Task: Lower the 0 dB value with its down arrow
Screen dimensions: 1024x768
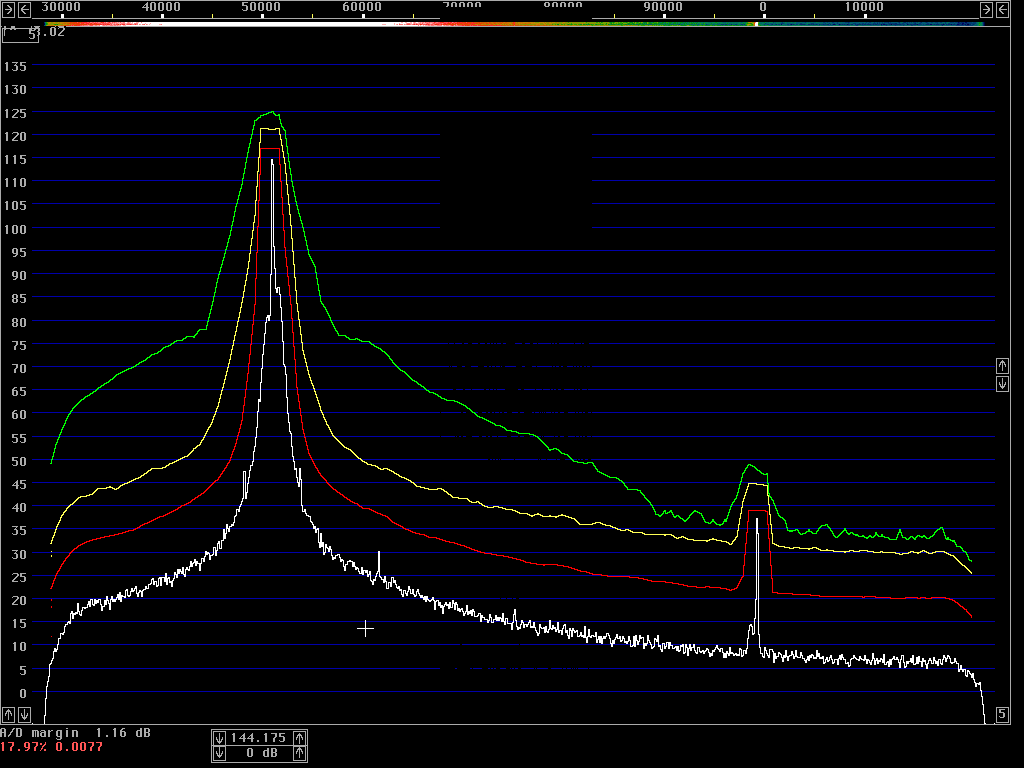Action: tap(219, 754)
